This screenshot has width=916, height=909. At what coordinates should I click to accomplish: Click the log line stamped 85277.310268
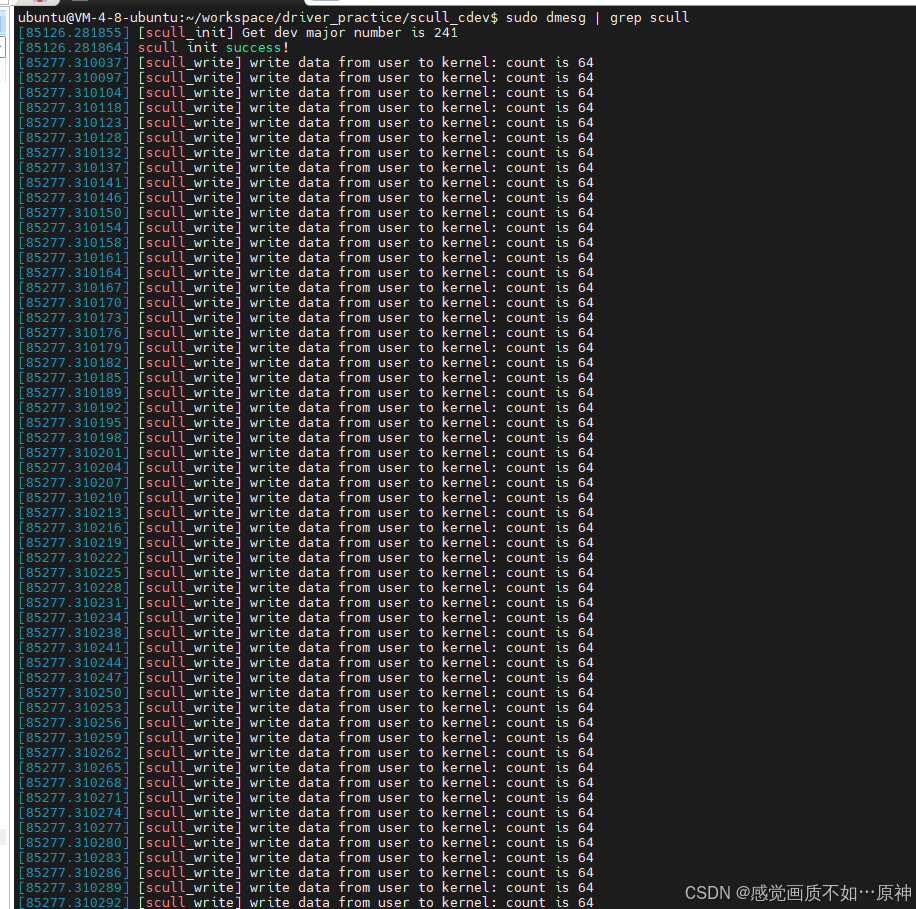[306, 783]
